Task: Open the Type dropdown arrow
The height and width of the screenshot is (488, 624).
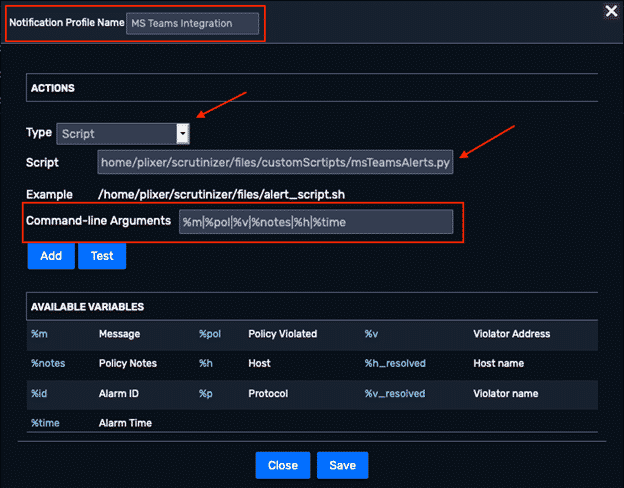Action: 183,134
